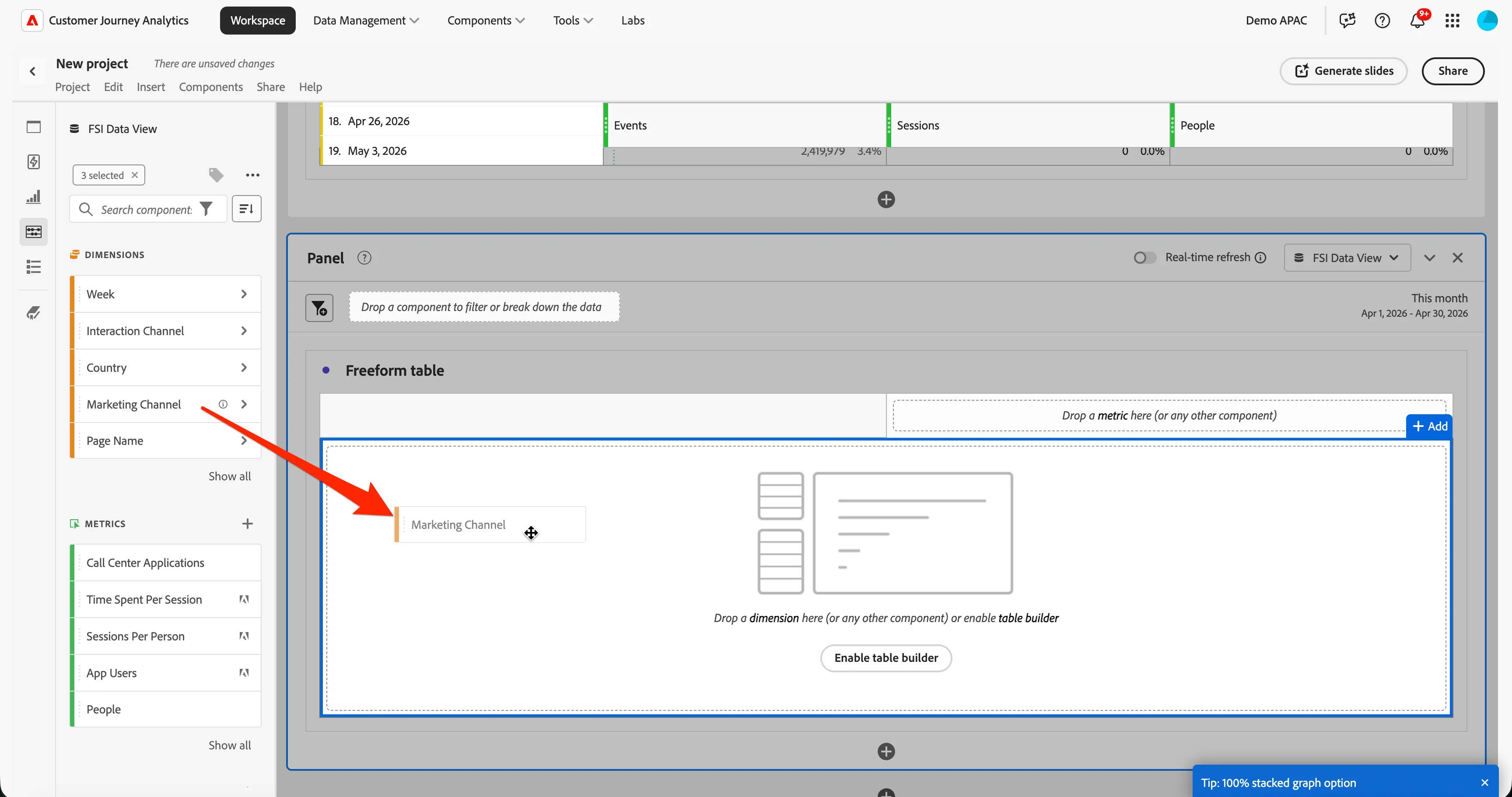Open the help question mark icon

(1382, 21)
